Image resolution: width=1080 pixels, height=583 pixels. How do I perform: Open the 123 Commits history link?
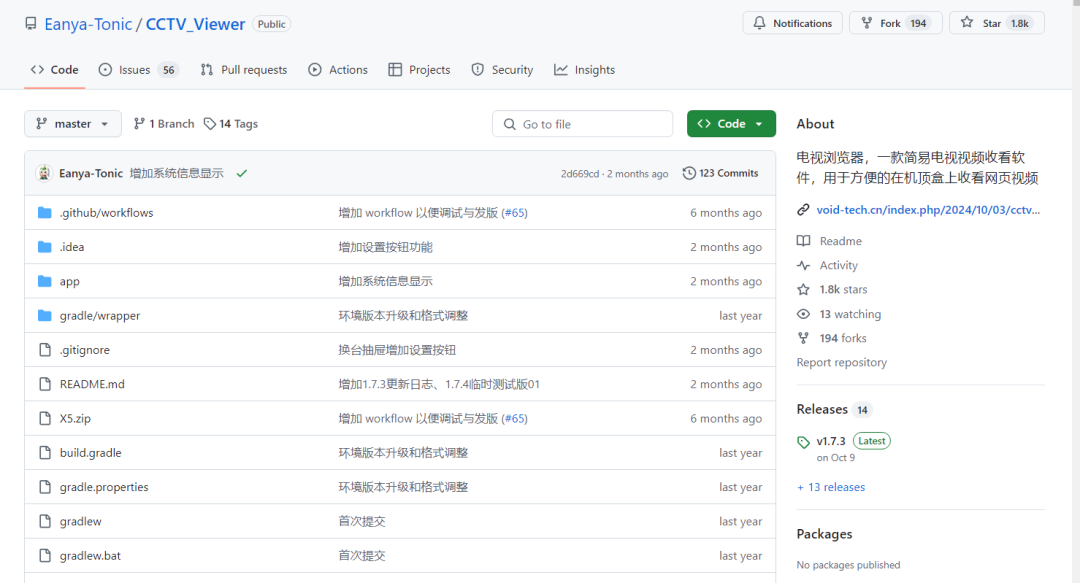[x=720, y=173]
